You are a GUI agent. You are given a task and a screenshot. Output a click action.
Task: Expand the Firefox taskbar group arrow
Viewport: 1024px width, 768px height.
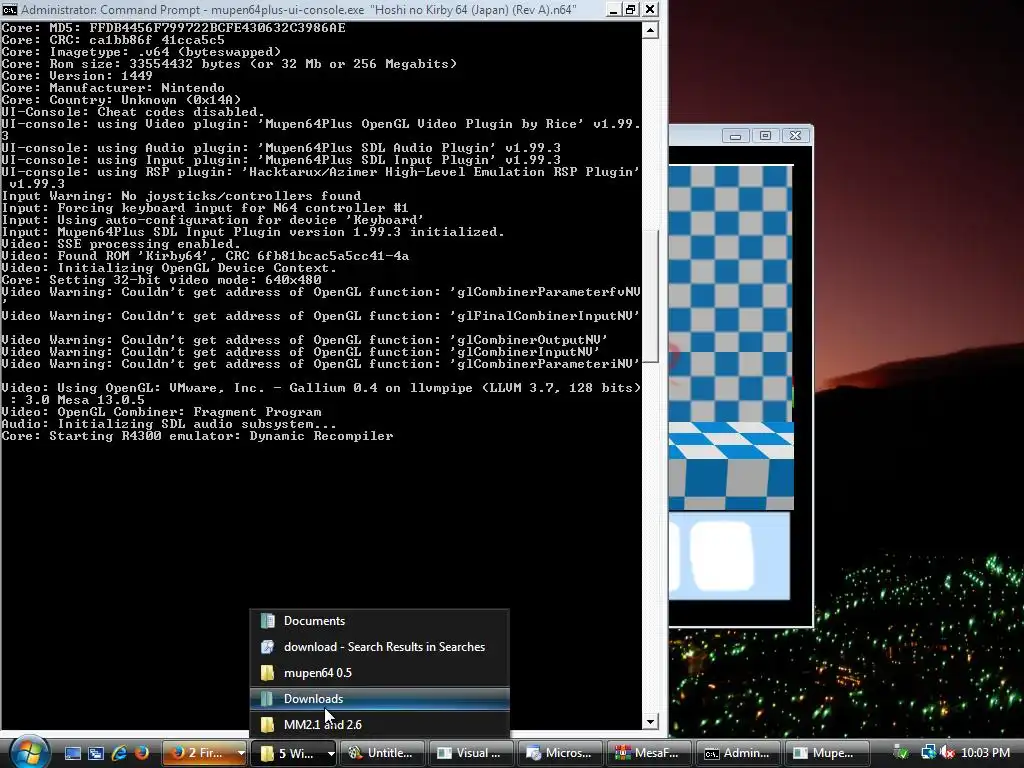pyautogui.click(x=240, y=753)
